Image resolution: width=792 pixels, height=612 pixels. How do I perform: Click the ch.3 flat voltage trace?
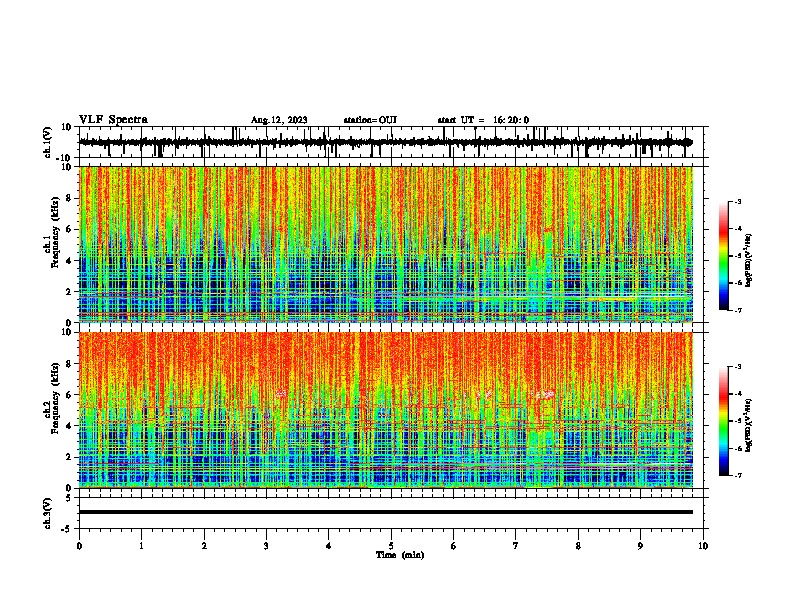coord(386,512)
